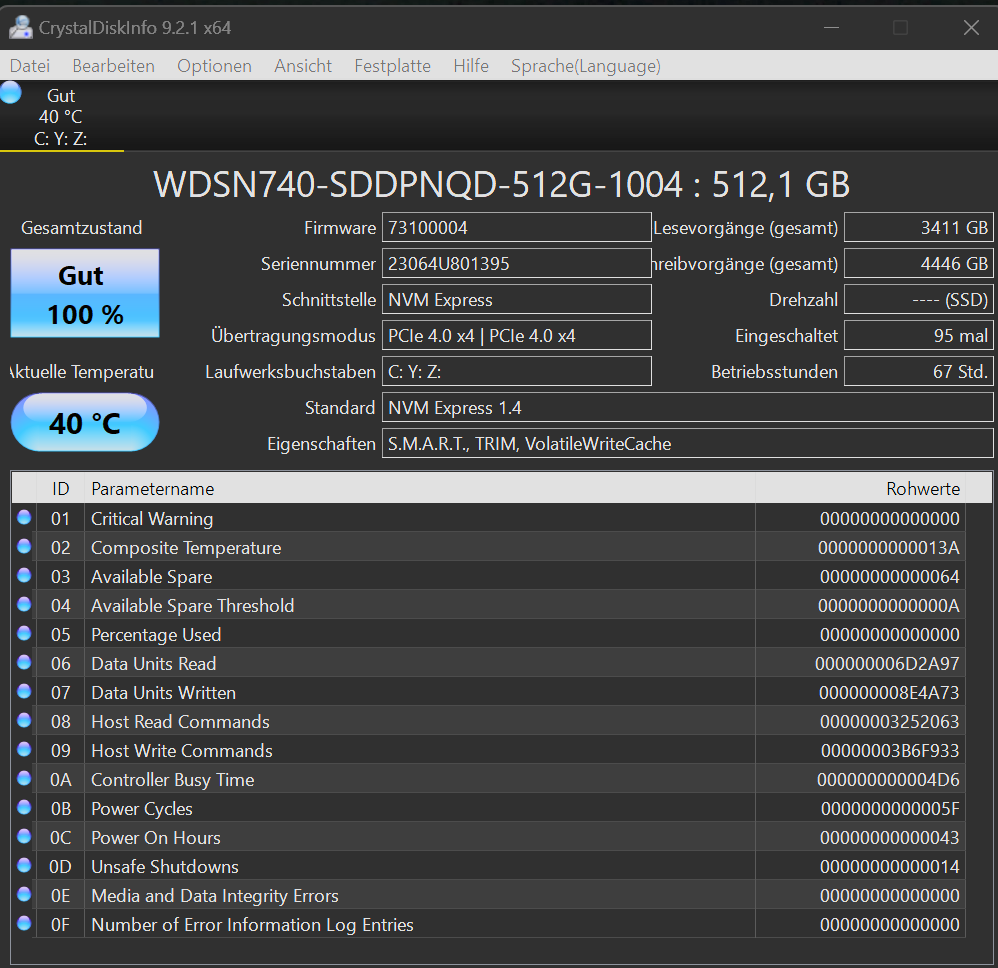Click the 40 °C temperature button
This screenshot has width=998, height=968.
point(85,423)
